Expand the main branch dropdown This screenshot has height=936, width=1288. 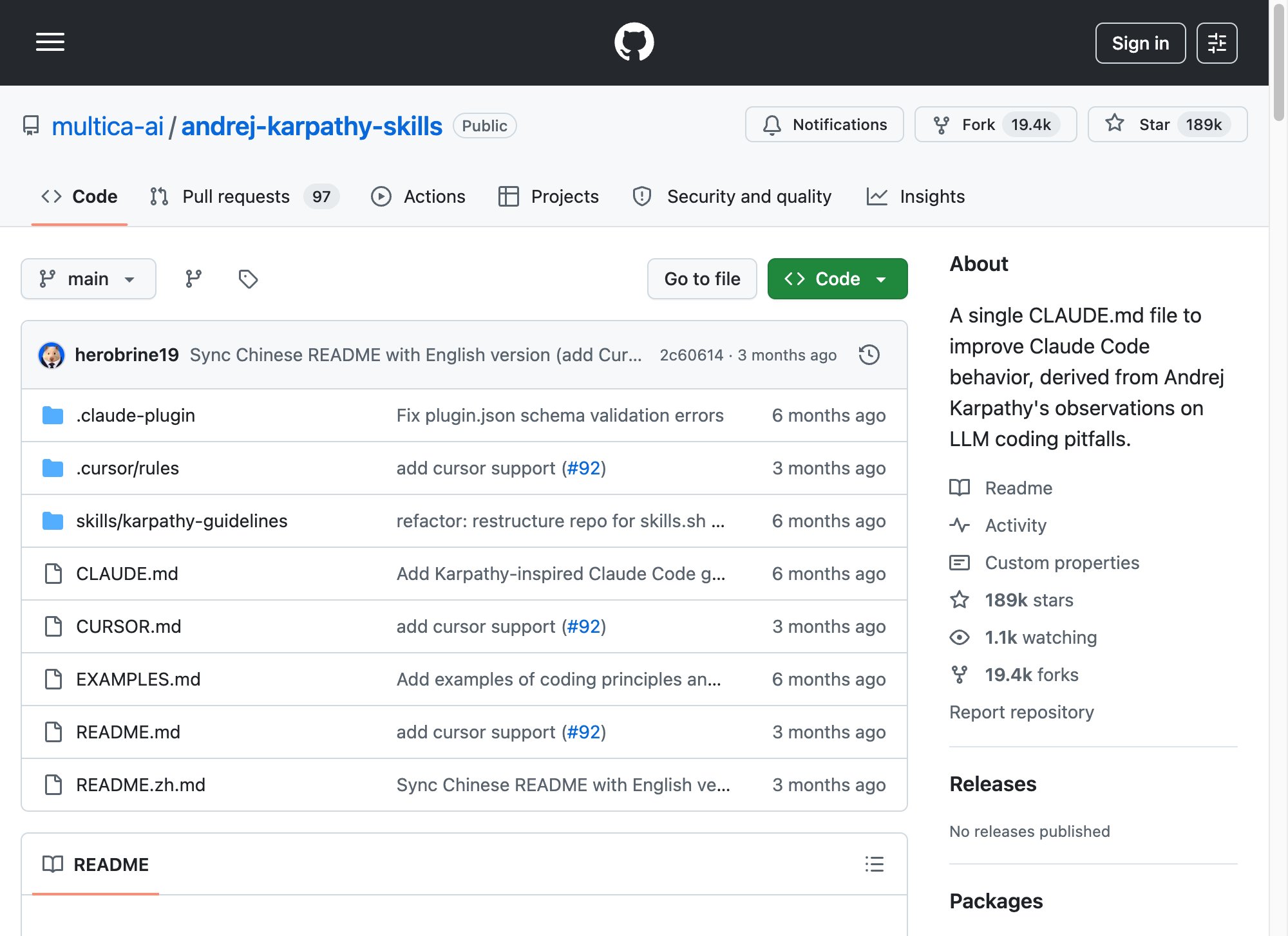tap(88, 279)
